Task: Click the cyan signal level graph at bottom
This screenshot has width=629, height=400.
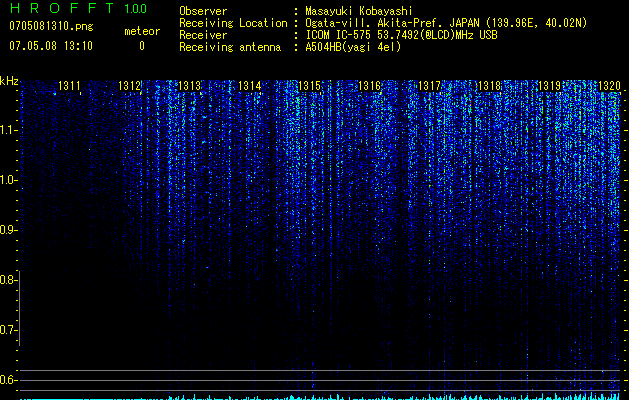Action: pos(321,397)
